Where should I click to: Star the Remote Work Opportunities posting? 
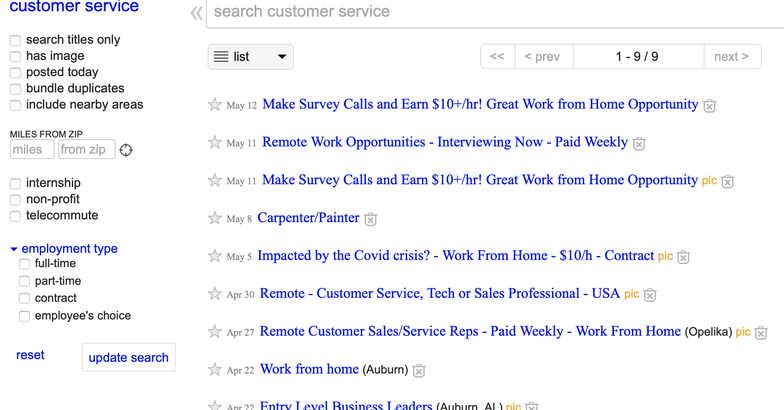point(214,142)
